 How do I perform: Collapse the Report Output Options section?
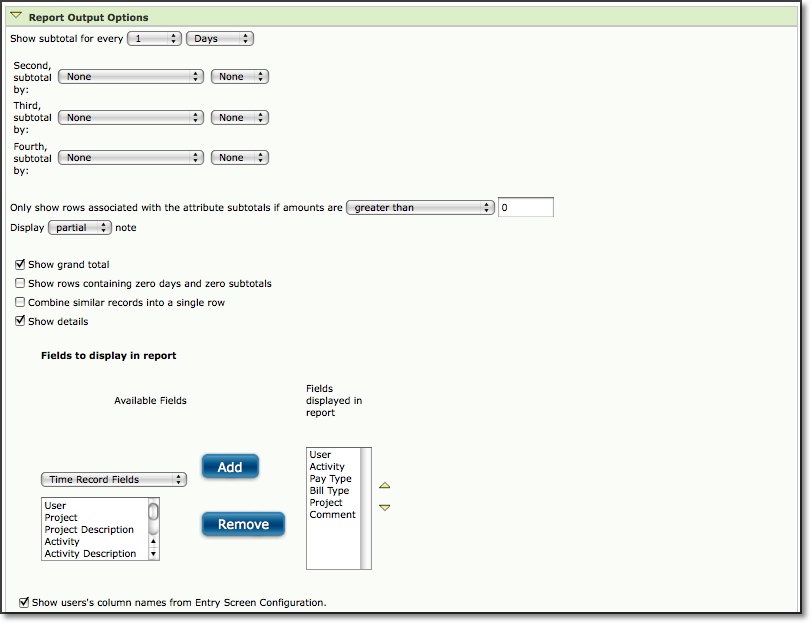(16, 16)
